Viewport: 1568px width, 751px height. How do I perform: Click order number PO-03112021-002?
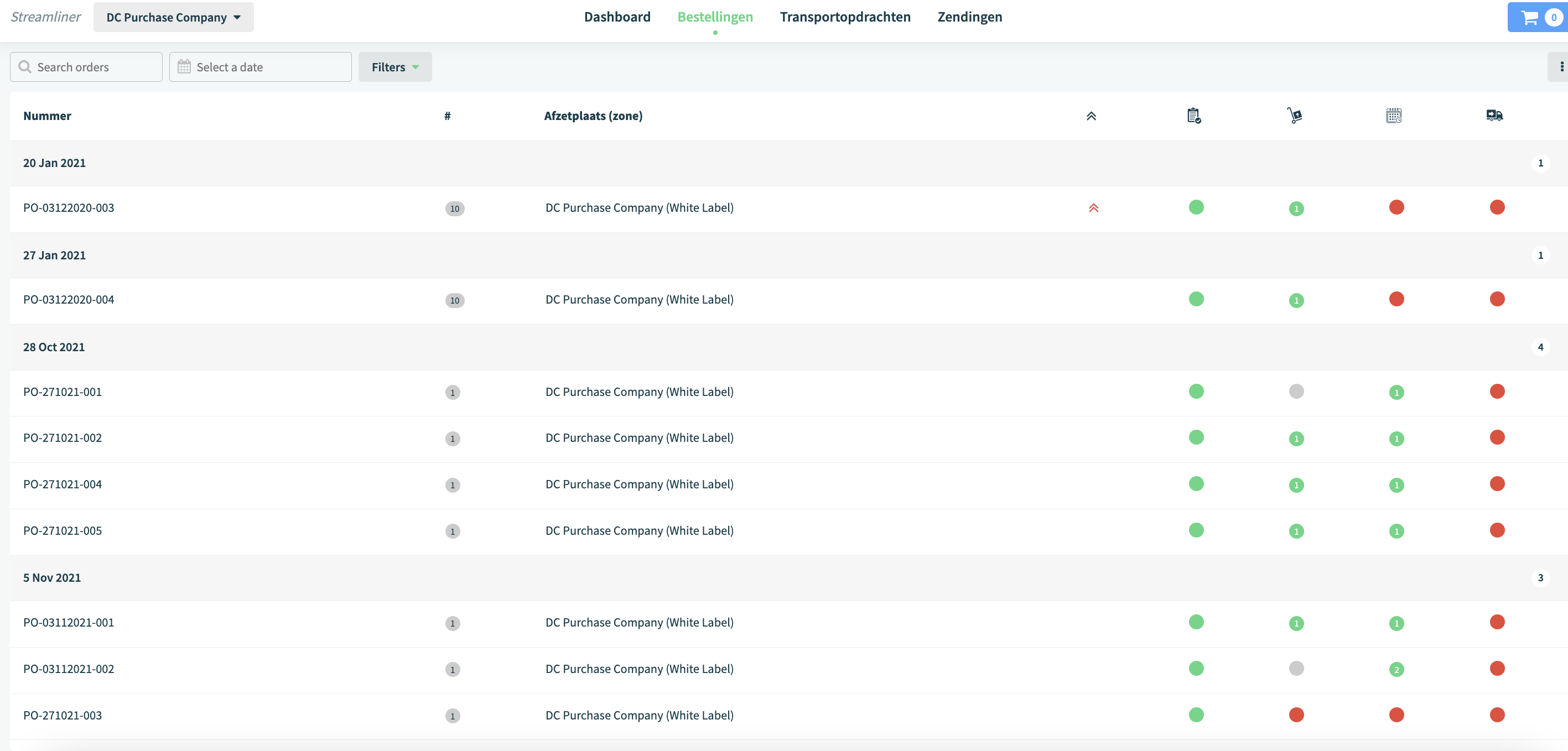68,670
